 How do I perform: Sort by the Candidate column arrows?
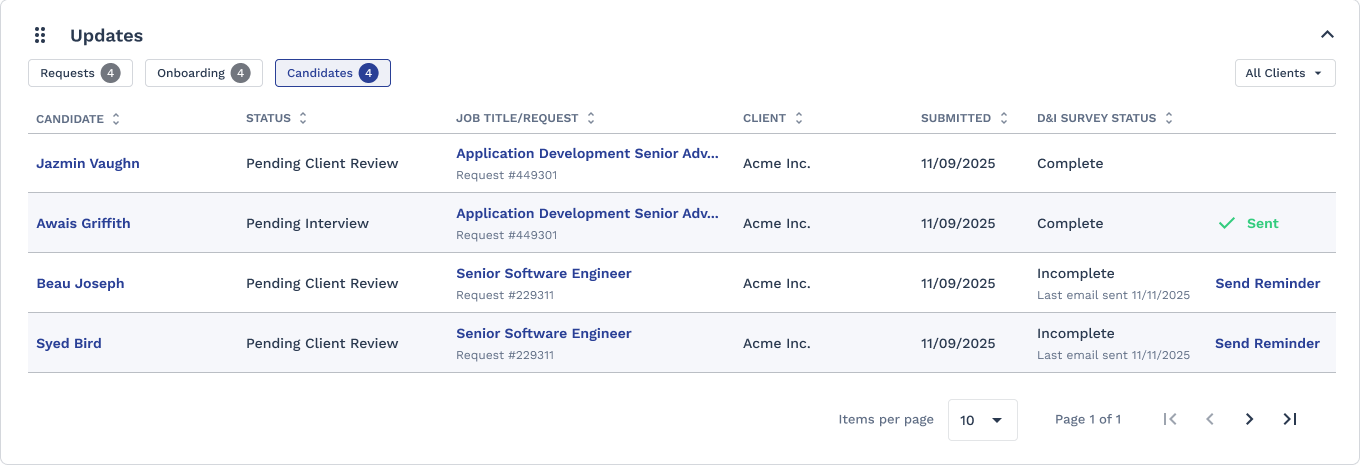coord(116,118)
